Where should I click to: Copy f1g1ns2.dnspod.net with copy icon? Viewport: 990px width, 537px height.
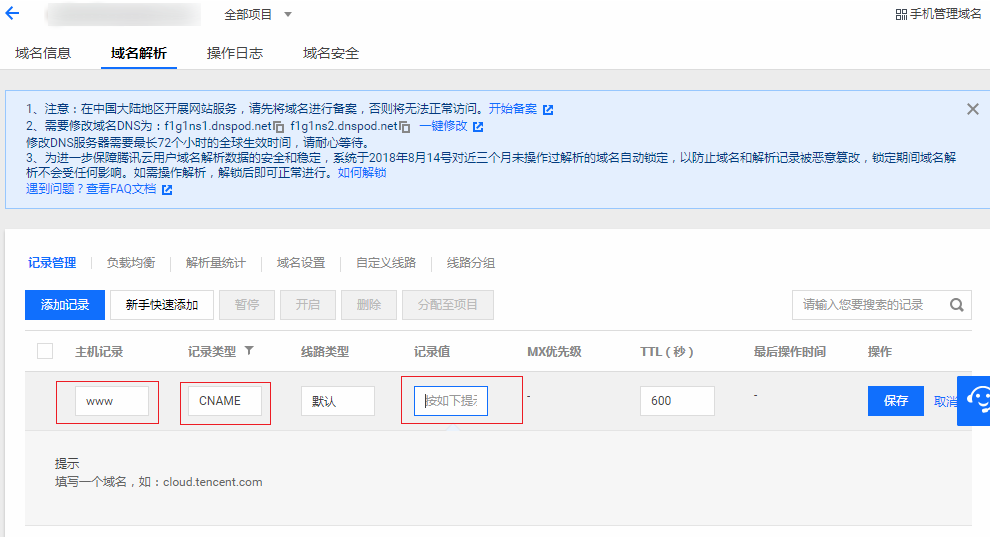tap(405, 127)
